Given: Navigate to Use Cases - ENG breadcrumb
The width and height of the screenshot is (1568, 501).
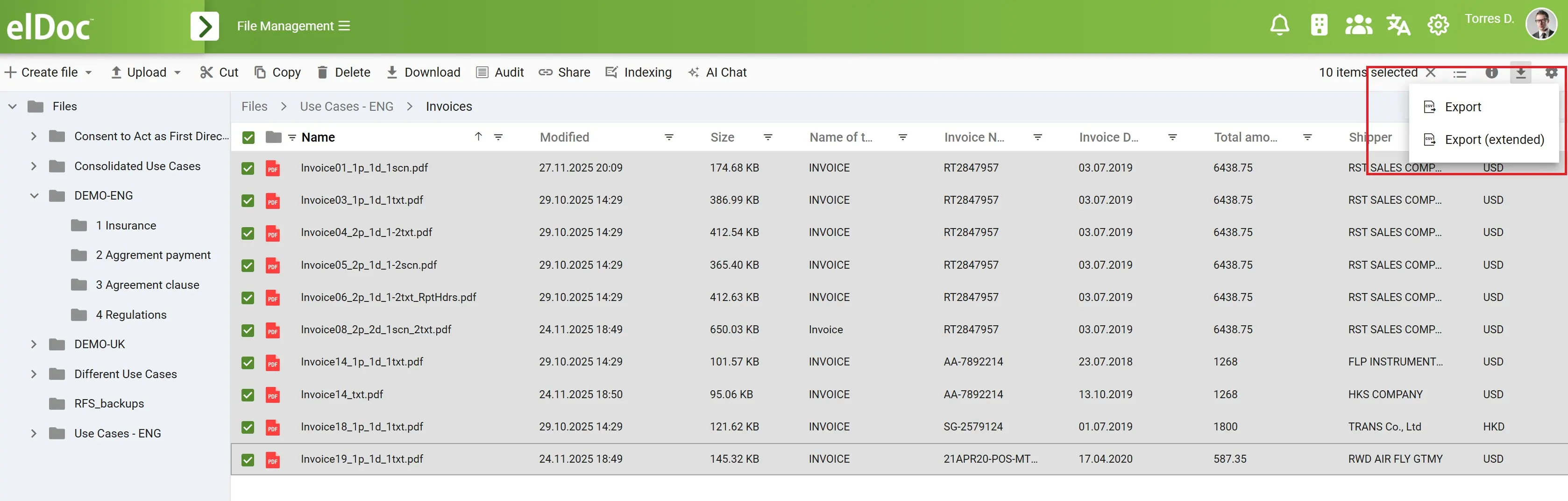Looking at the screenshot, I should point(347,107).
